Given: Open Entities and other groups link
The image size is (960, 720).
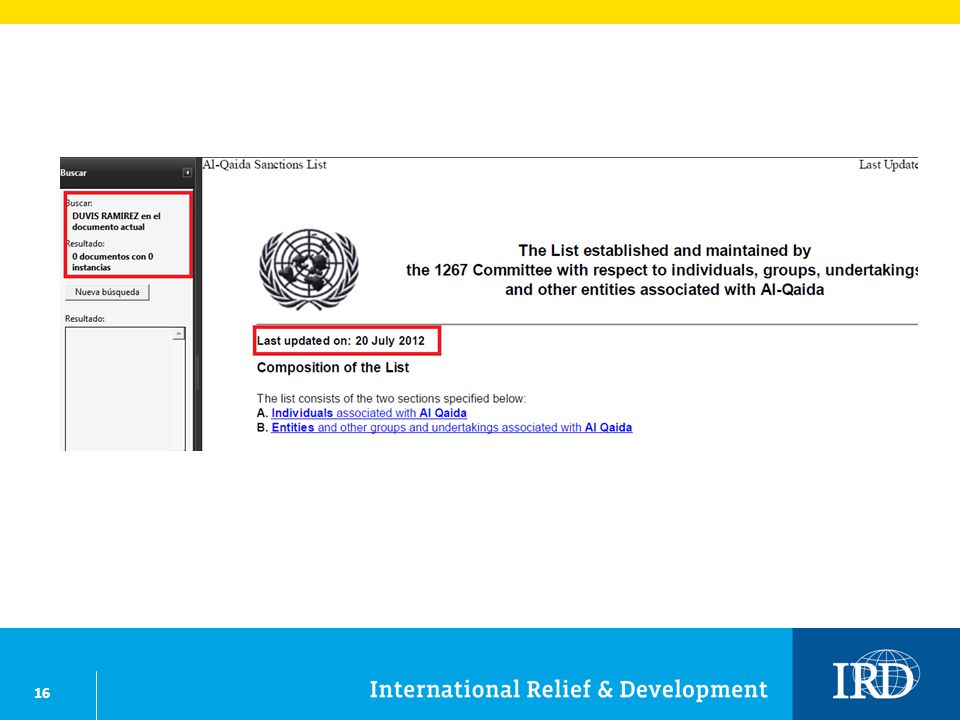Looking at the screenshot, I should point(451,427).
